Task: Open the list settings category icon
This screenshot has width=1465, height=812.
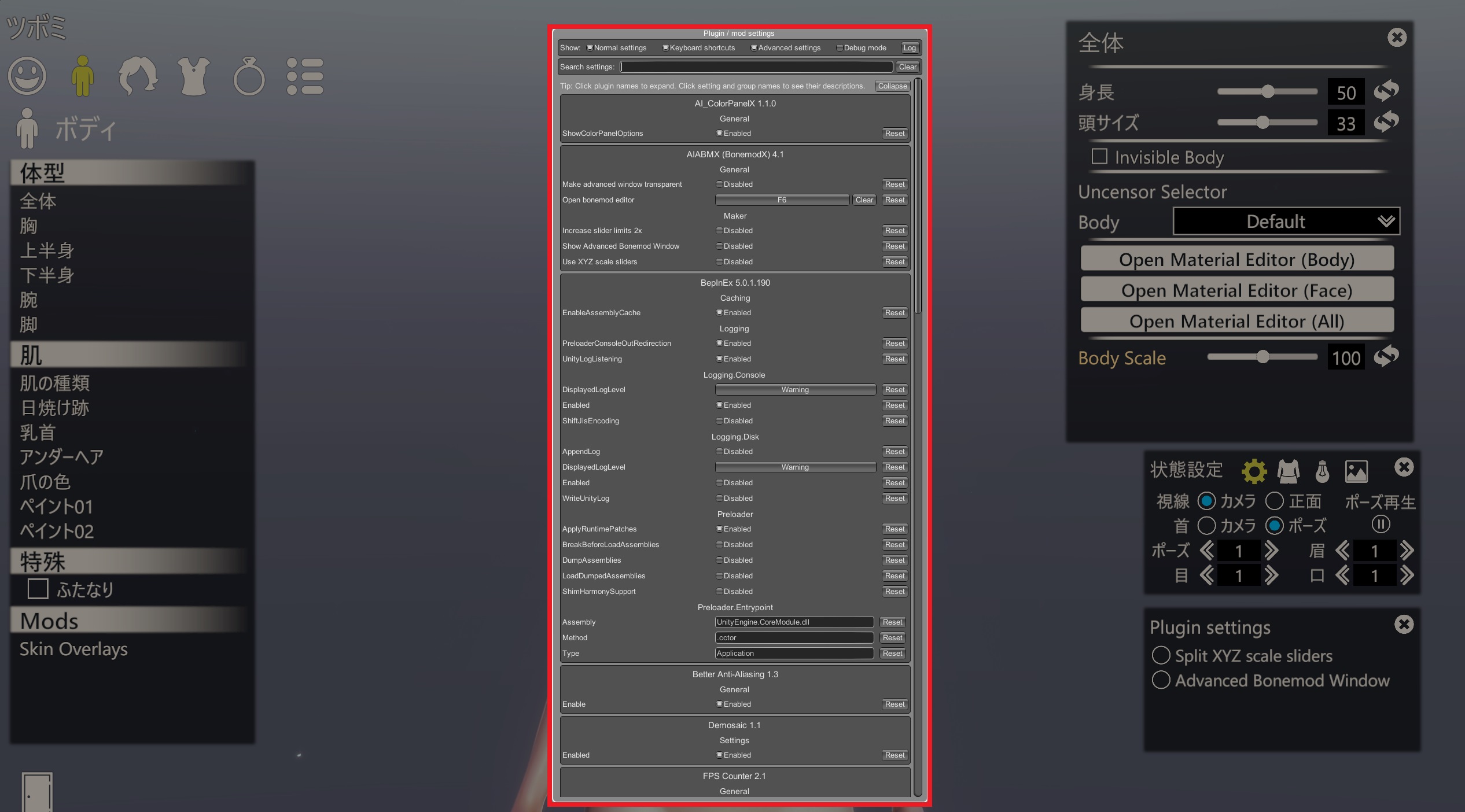Action: [305, 76]
